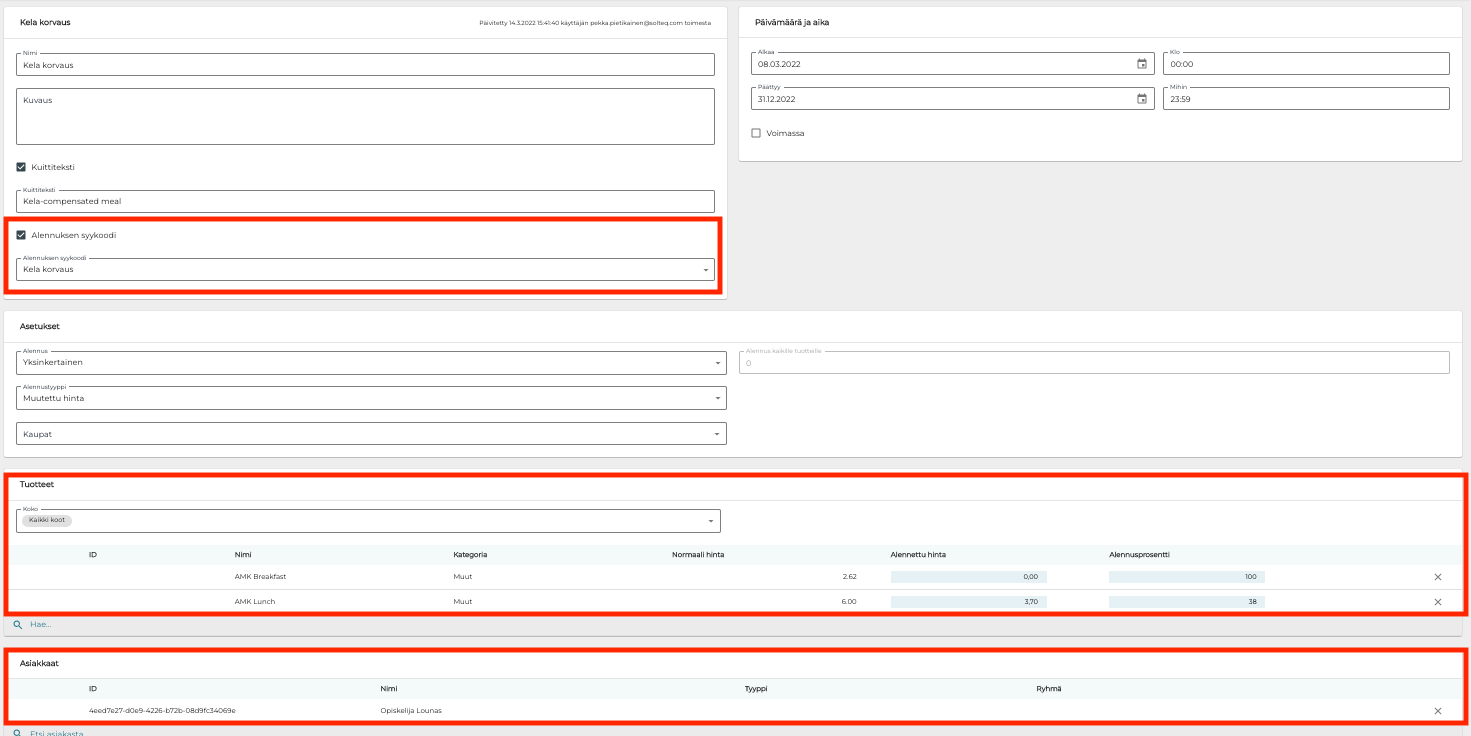The height and width of the screenshot is (736, 1471).
Task: Remove the Opiskelija Lounas customer row
Action: click(1437, 711)
